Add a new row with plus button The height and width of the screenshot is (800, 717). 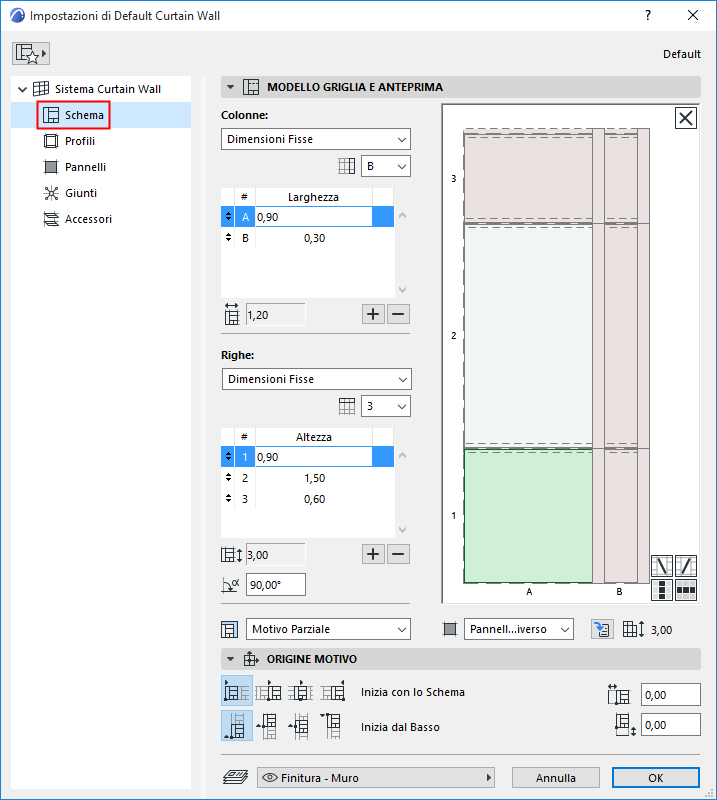[x=373, y=554]
